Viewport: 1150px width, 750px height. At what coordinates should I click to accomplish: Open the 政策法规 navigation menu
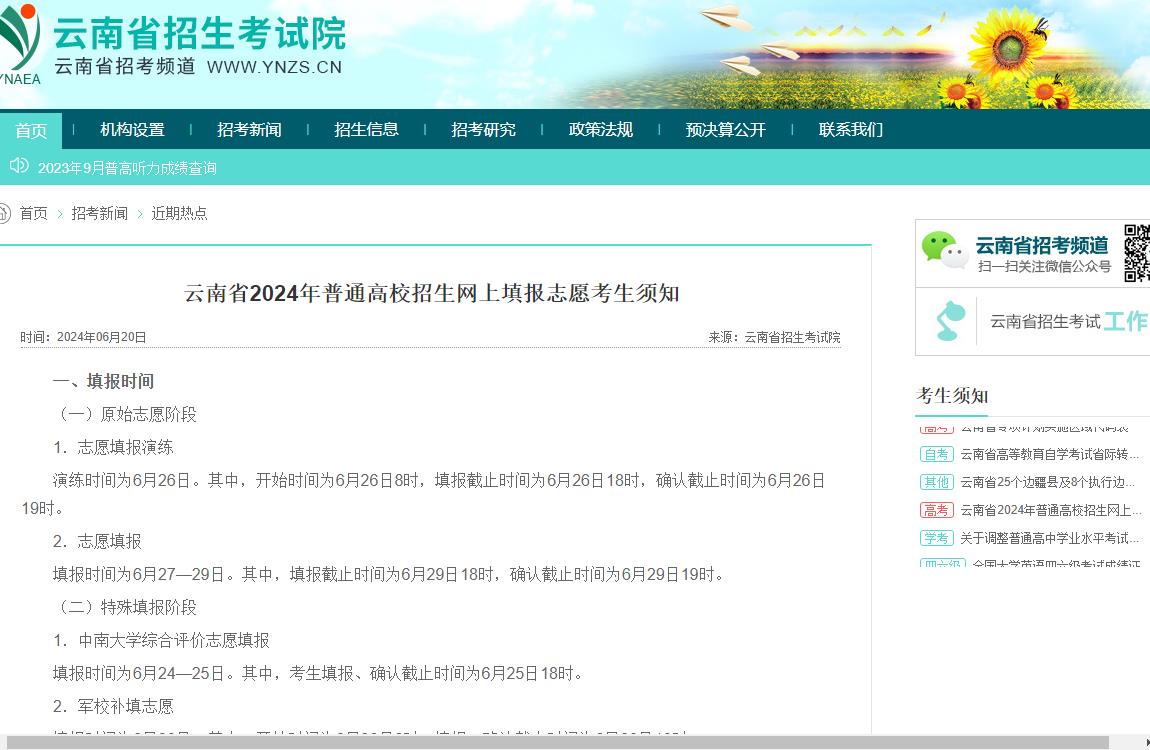click(x=600, y=129)
